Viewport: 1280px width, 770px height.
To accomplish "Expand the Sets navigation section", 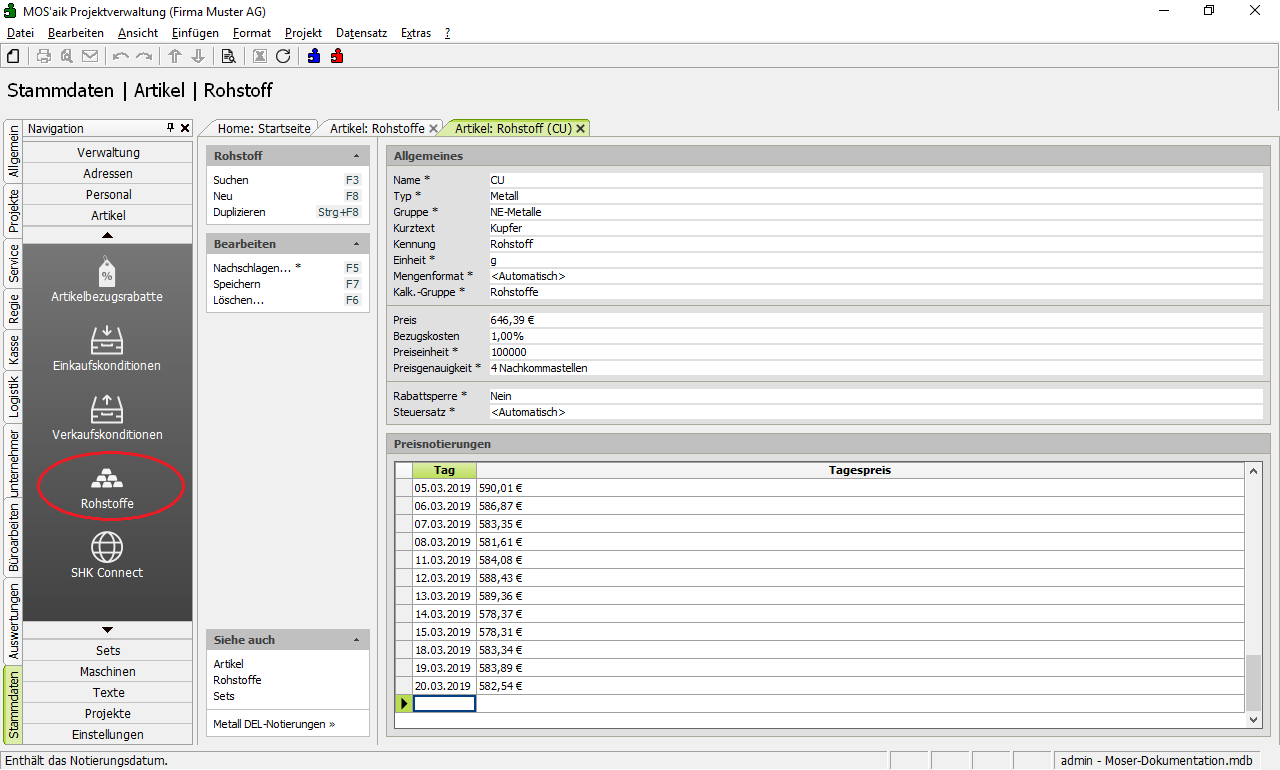I will click(108, 651).
